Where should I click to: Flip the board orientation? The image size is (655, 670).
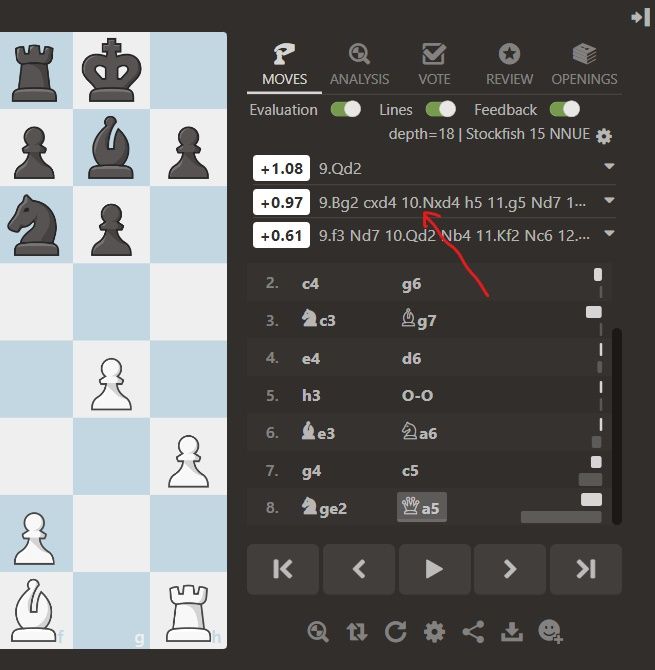click(357, 632)
